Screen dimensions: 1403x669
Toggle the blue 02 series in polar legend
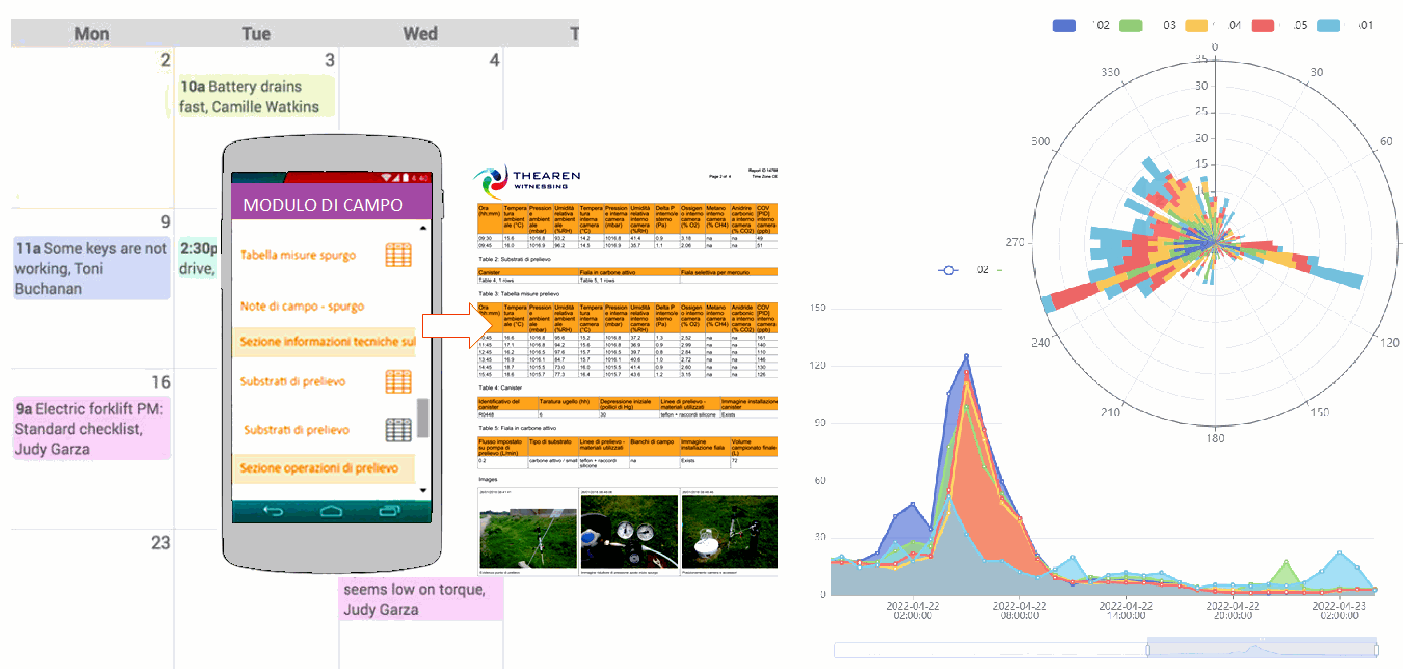coord(1064,24)
